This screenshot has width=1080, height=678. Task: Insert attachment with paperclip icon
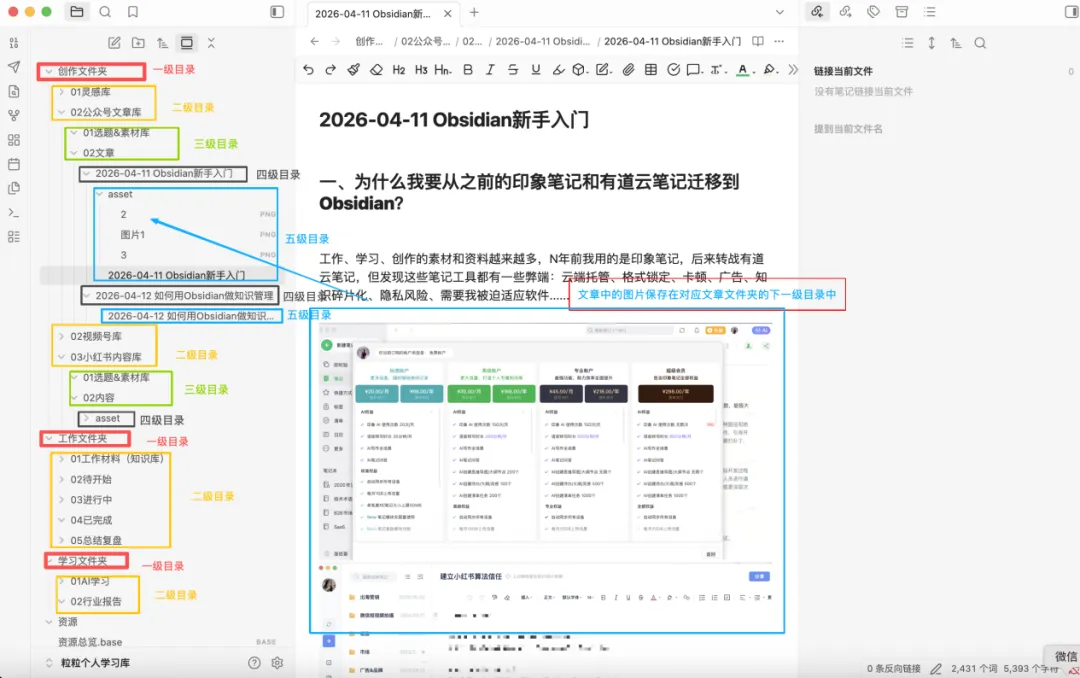(628, 70)
